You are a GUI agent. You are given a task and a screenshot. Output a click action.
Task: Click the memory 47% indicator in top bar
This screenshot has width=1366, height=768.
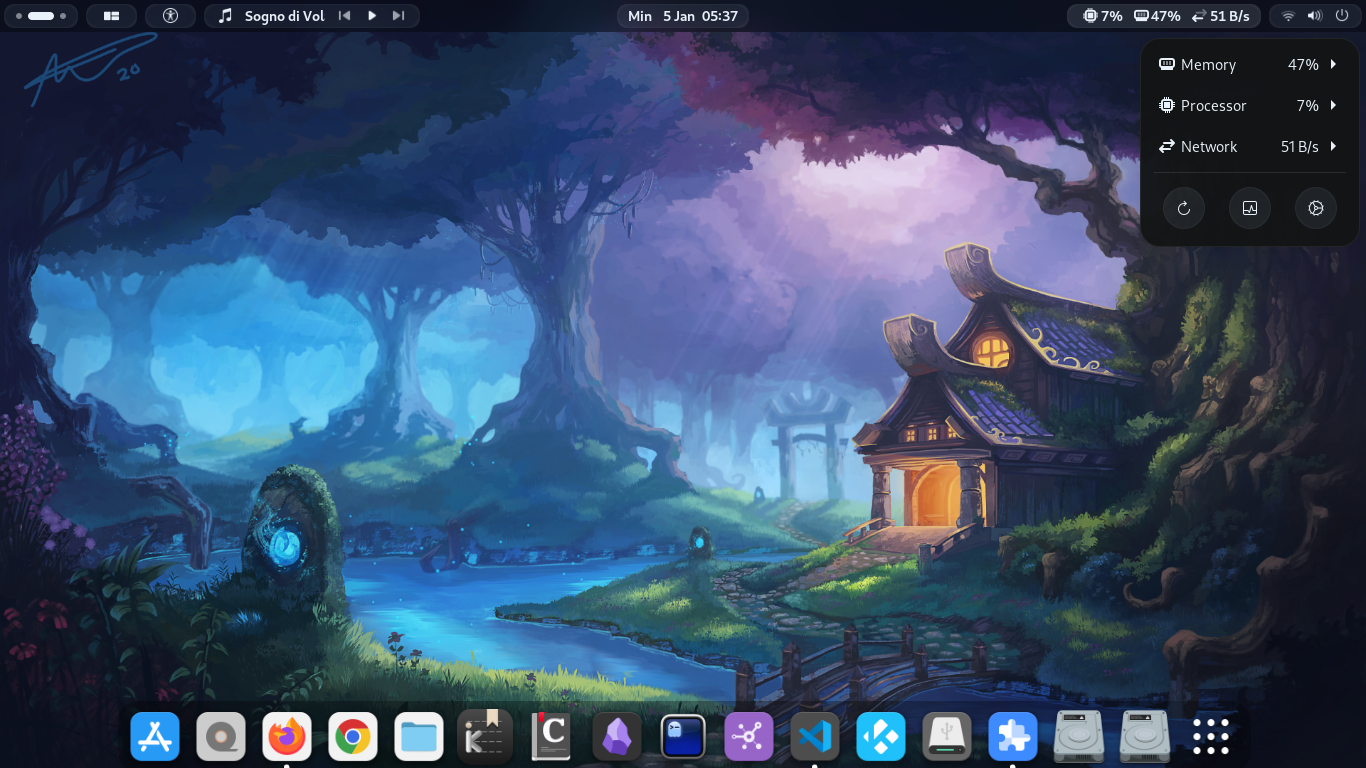(1157, 16)
